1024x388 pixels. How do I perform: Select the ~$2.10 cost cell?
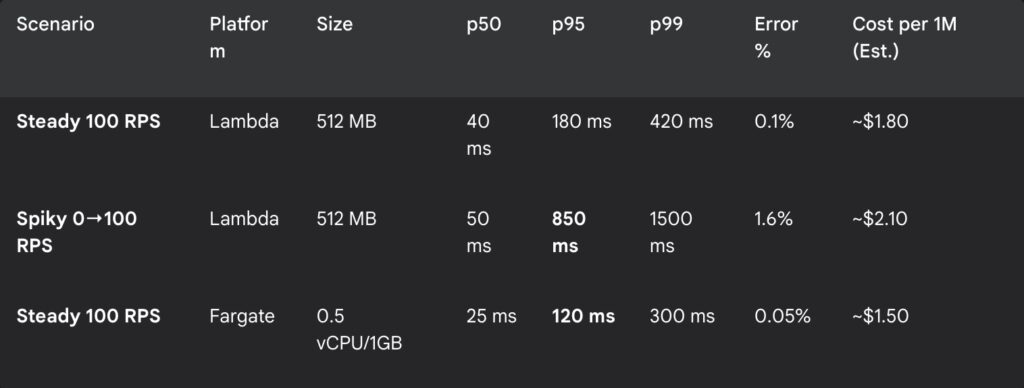(x=880, y=219)
